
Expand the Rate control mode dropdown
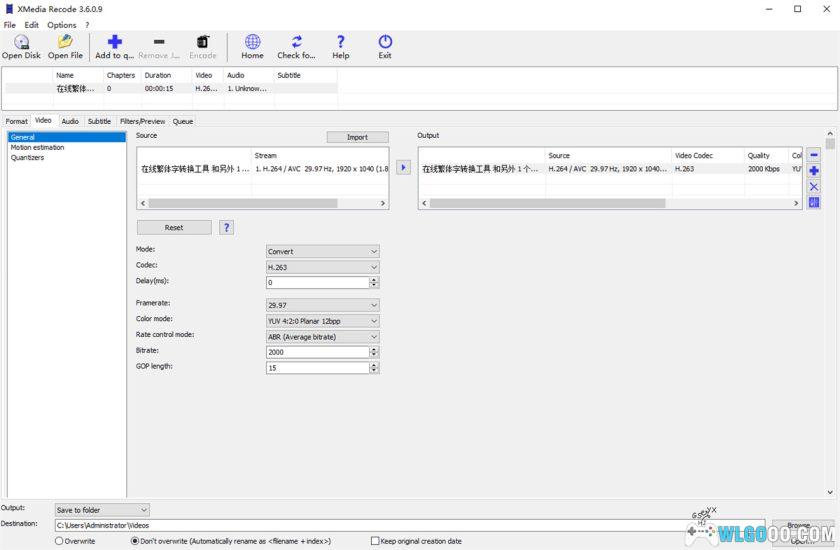click(322, 337)
